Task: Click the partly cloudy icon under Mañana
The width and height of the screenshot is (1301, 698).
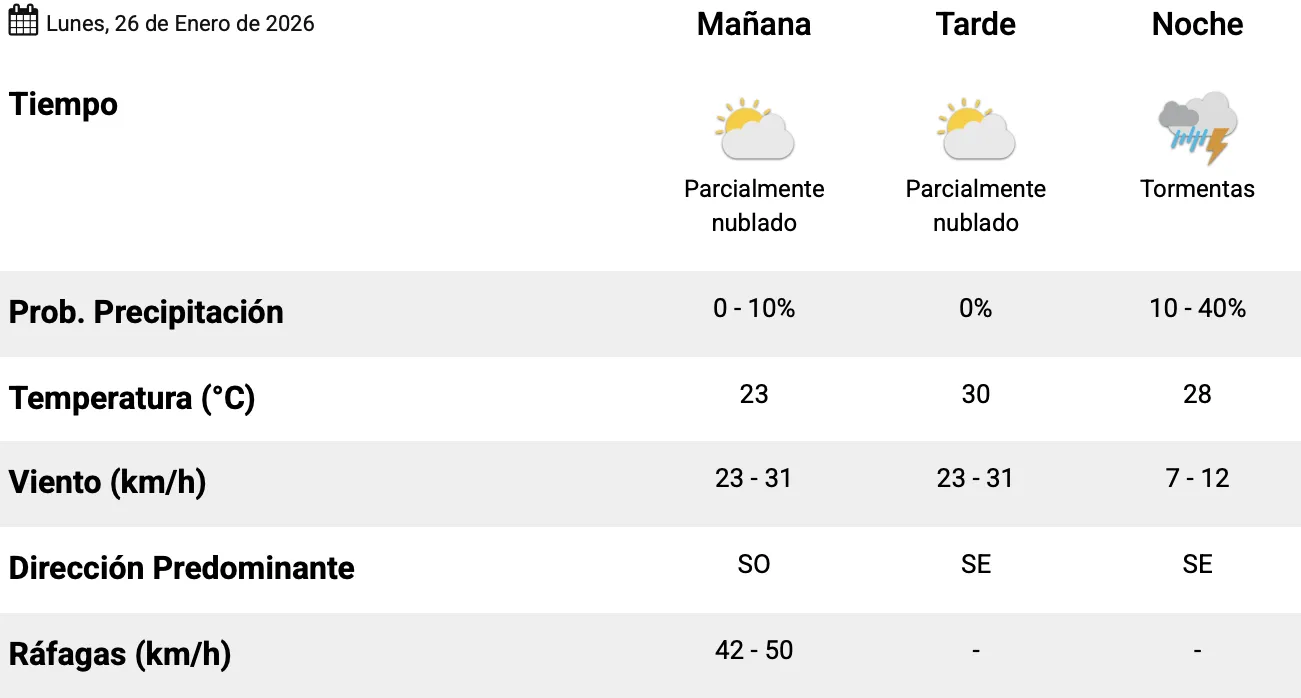Action: [754, 129]
